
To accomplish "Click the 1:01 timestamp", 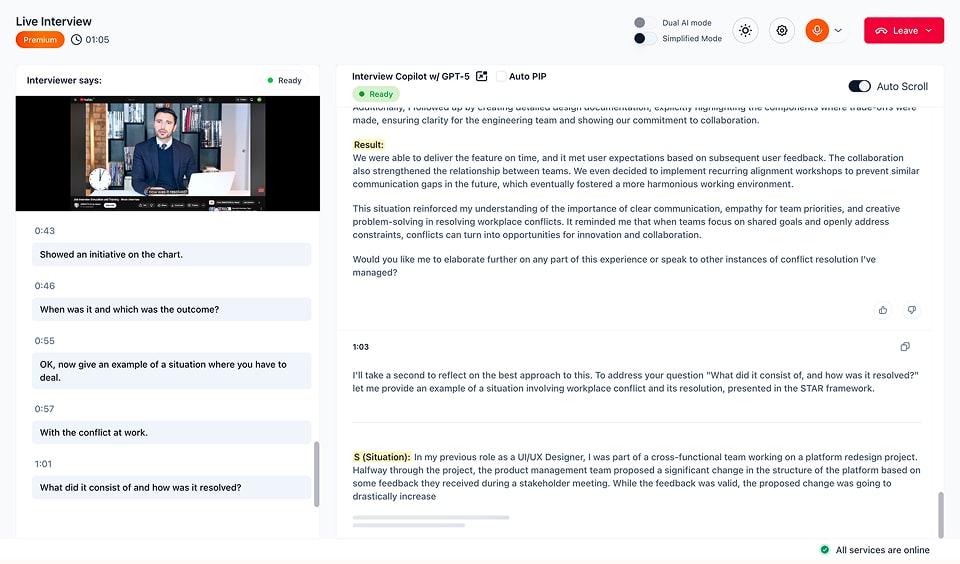I will pos(43,464).
